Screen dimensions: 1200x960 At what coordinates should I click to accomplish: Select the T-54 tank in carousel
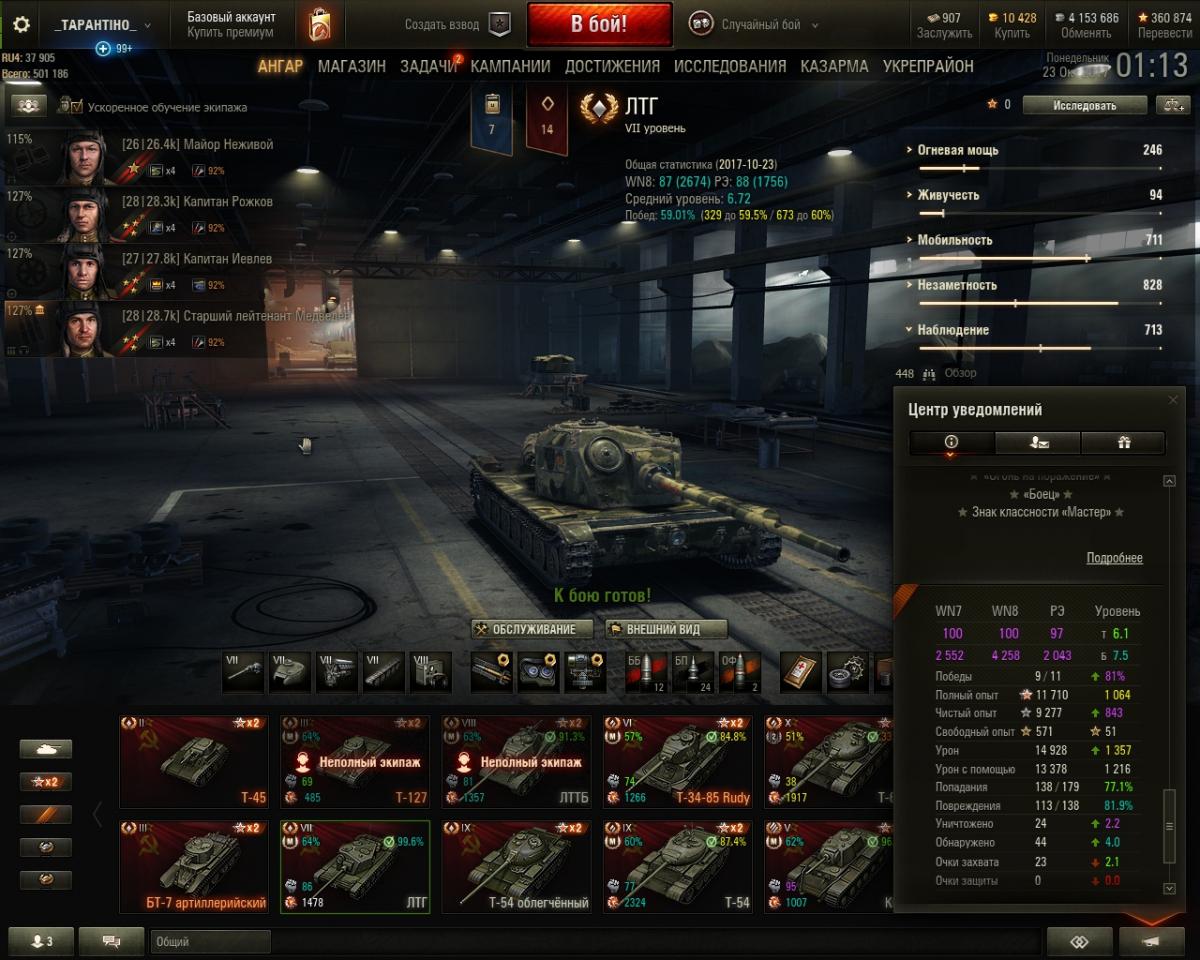[679, 867]
